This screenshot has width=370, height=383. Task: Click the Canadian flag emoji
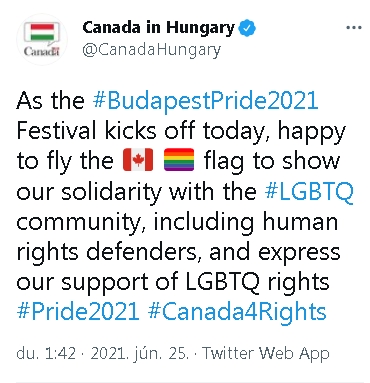138,160
